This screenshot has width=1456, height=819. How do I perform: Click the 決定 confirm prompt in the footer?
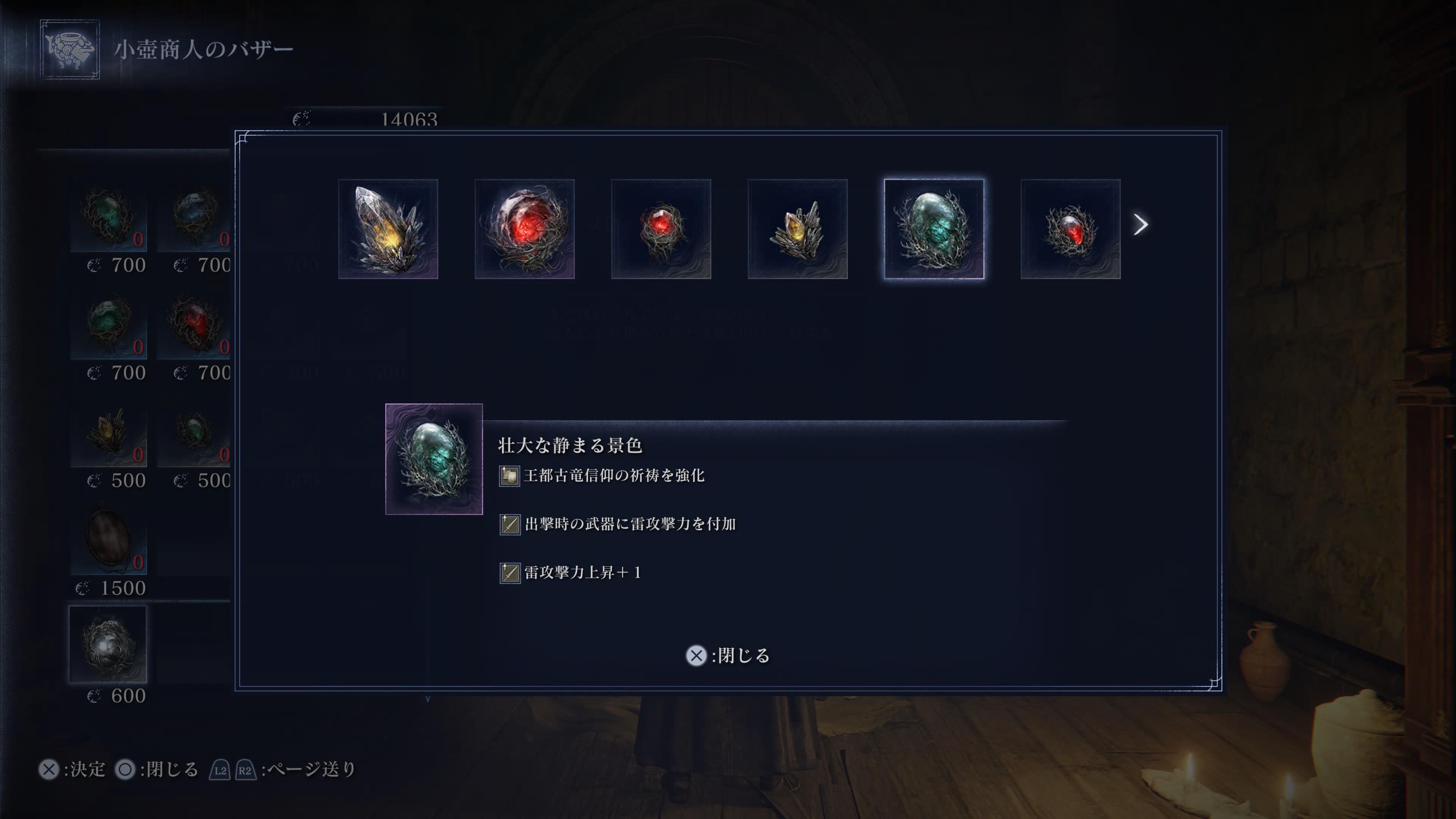pos(72,769)
